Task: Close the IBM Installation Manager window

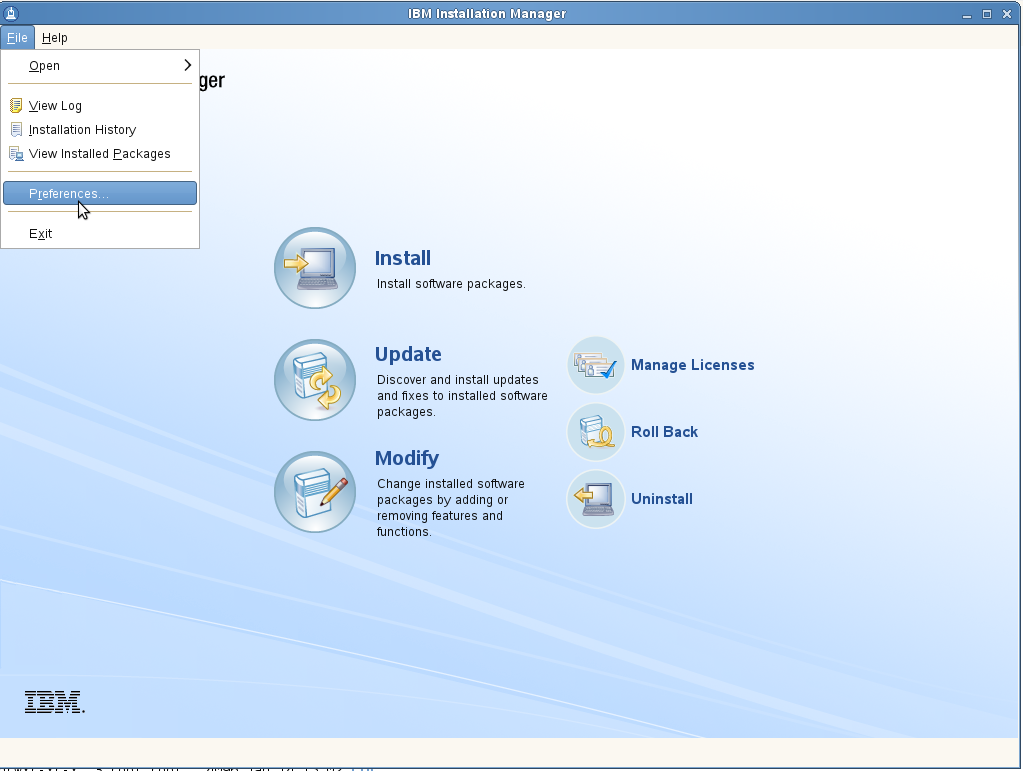Action: click(x=1007, y=14)
